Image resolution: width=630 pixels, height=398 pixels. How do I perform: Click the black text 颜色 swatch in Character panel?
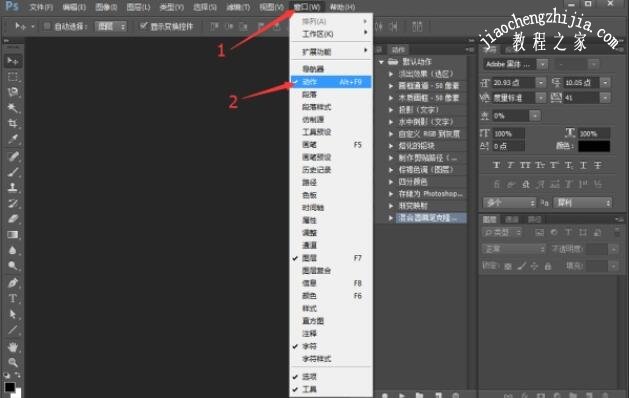click(594, 146)
